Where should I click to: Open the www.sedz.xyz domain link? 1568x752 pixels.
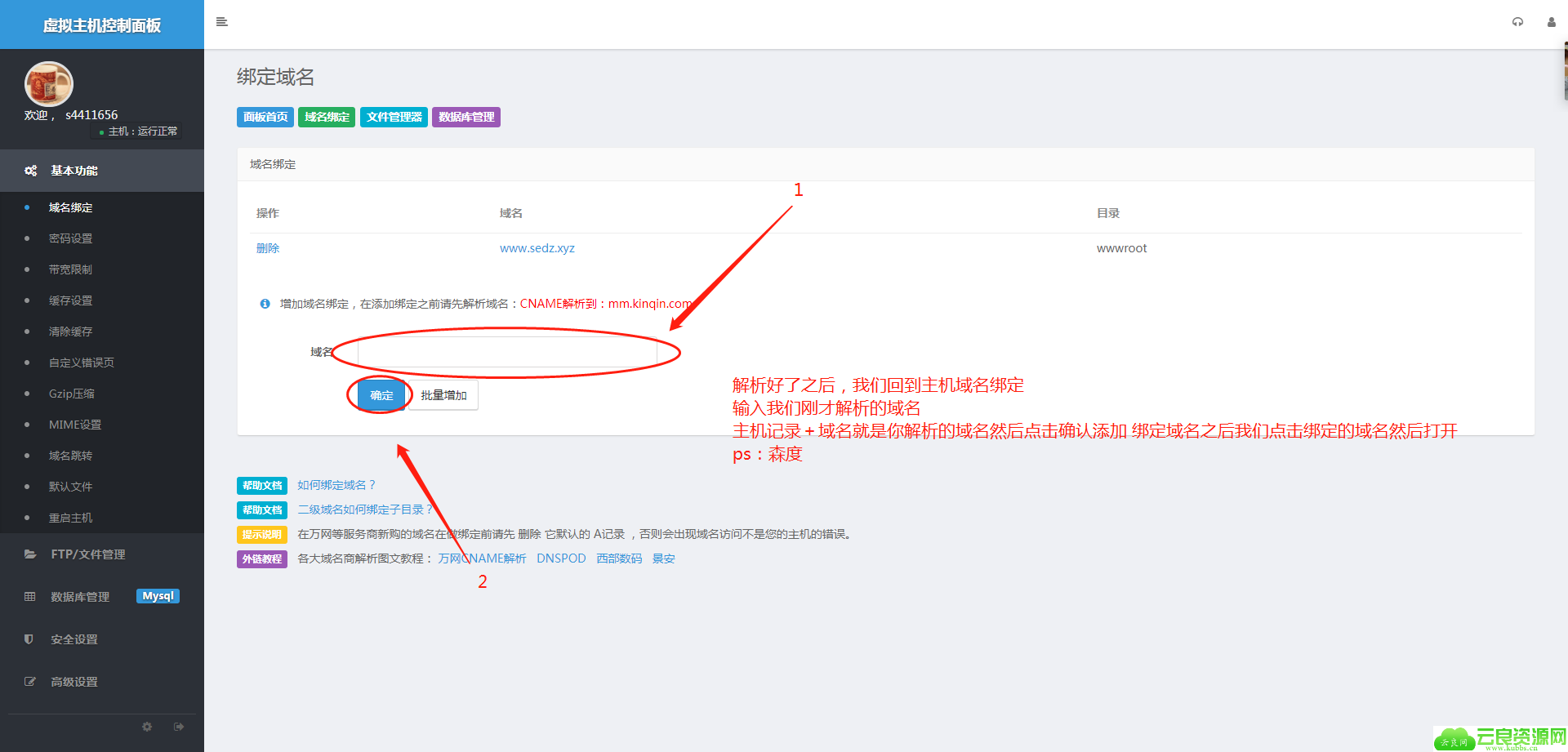pos(537,248)
